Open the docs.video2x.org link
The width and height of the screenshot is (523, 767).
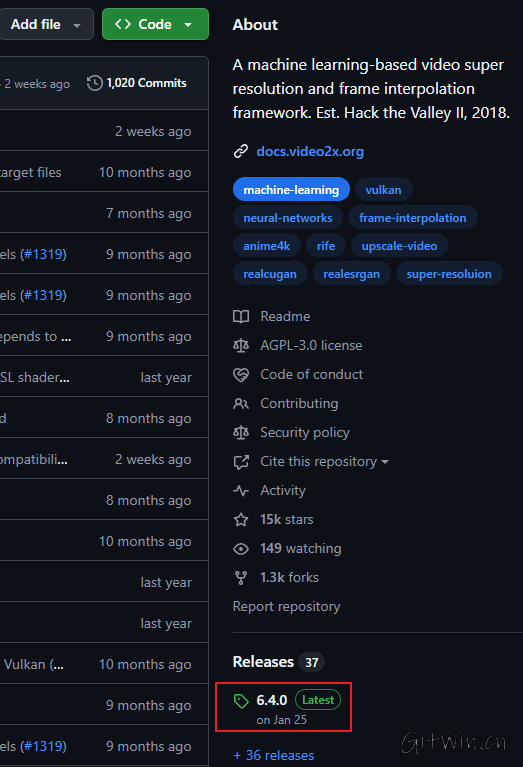click(x=310, y=152)
